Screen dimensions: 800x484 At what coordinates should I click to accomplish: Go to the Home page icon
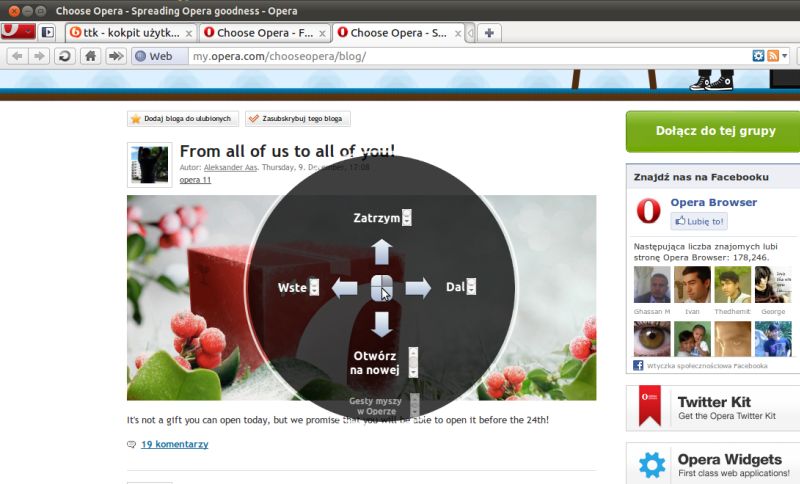(90, 56)
